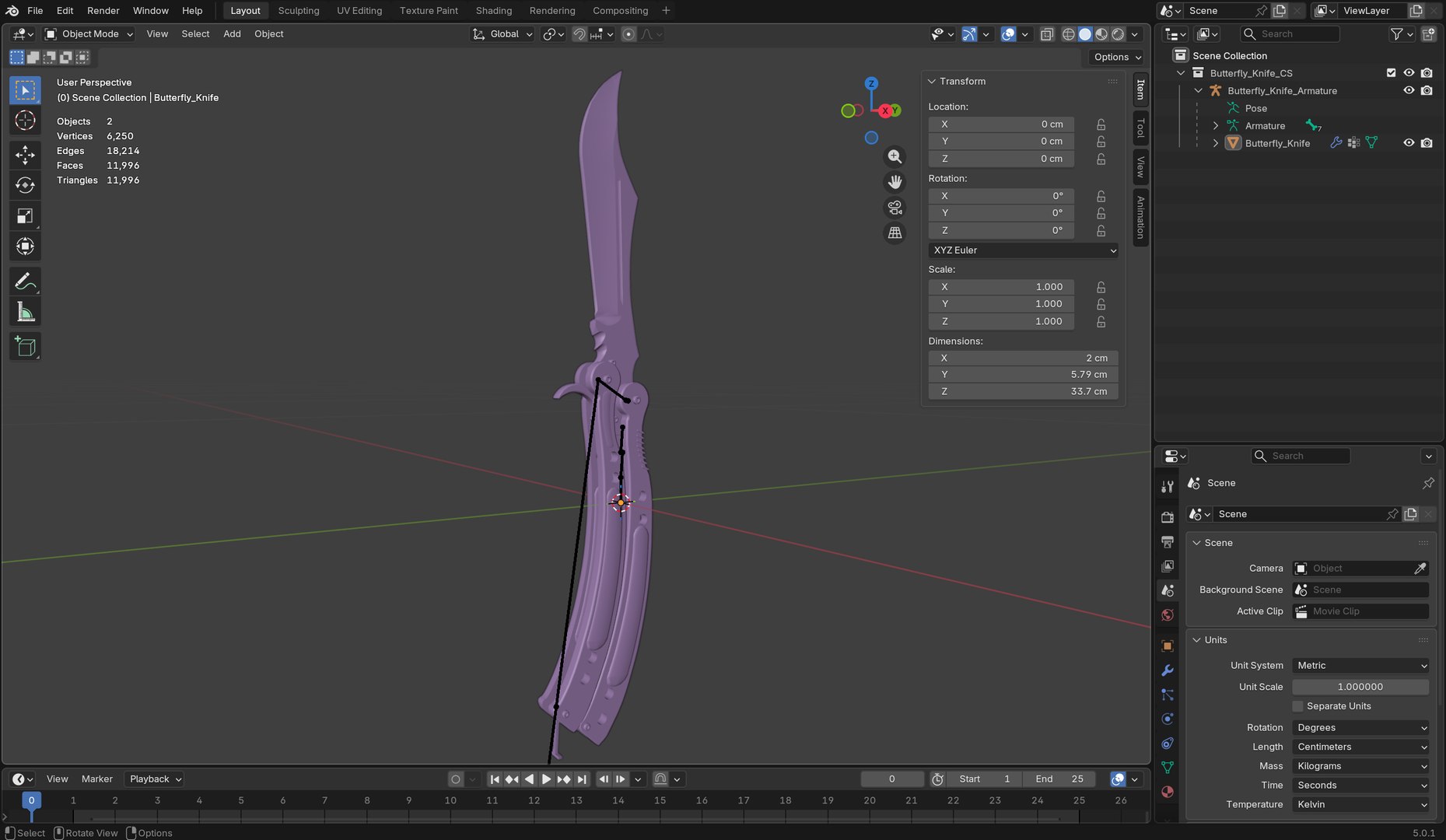Open the Unit System Metric dropdown
Image resolution: width=1446 pixels, height=840 pixels.
coord(1360,666)
